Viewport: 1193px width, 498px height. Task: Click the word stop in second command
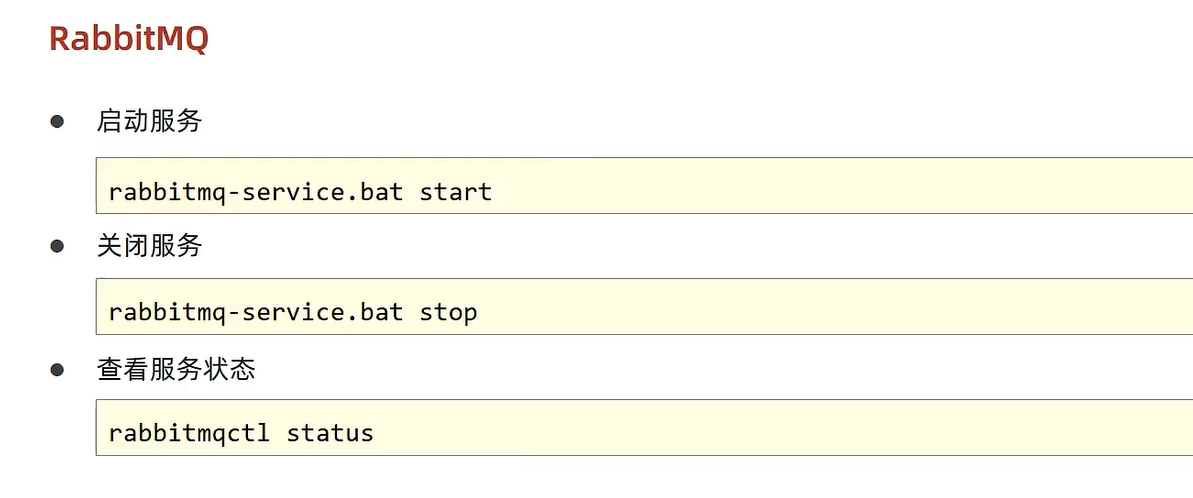448,312
